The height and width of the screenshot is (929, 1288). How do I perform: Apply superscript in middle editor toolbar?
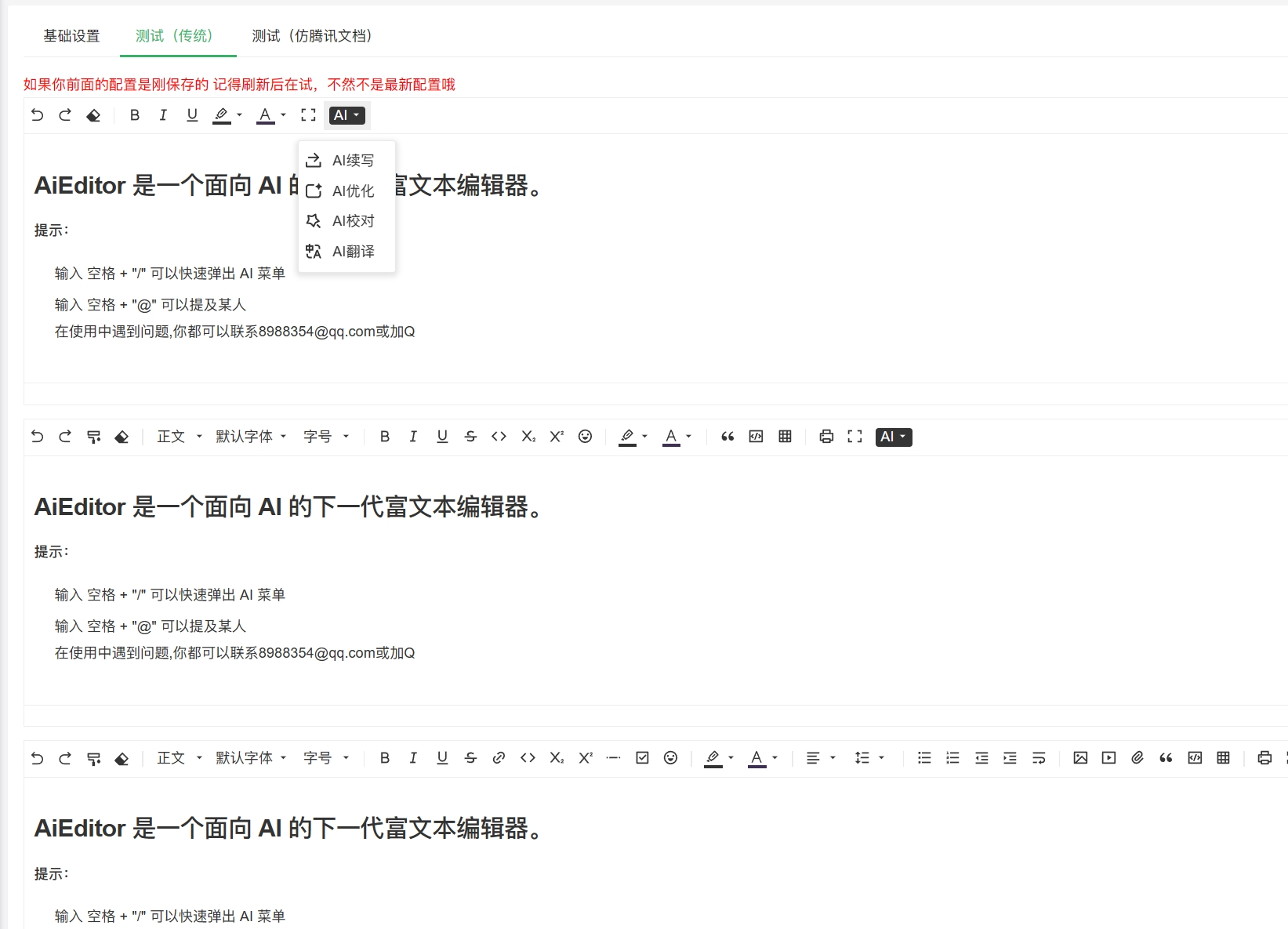[x=557, y=437]
